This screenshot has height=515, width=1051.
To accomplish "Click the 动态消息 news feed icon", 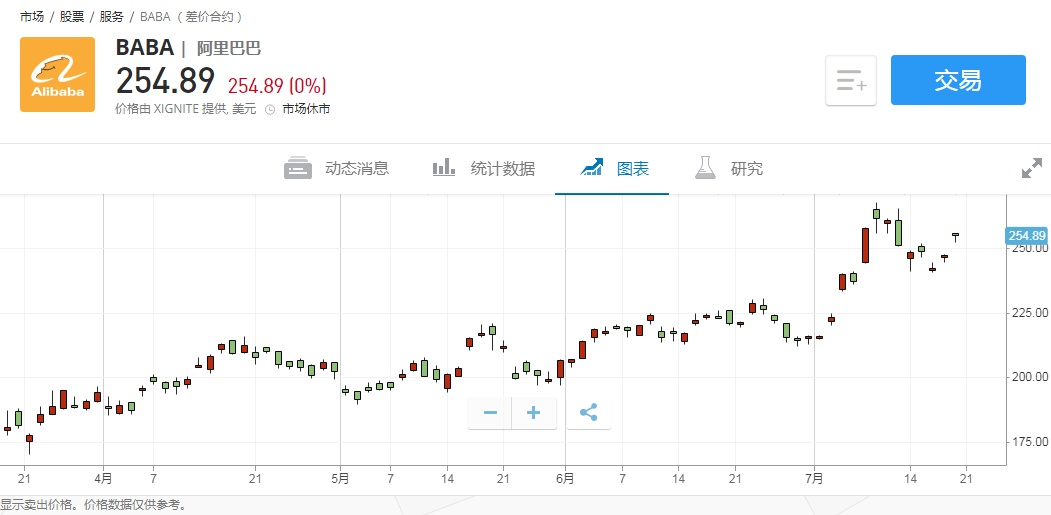I will (298, 168).
